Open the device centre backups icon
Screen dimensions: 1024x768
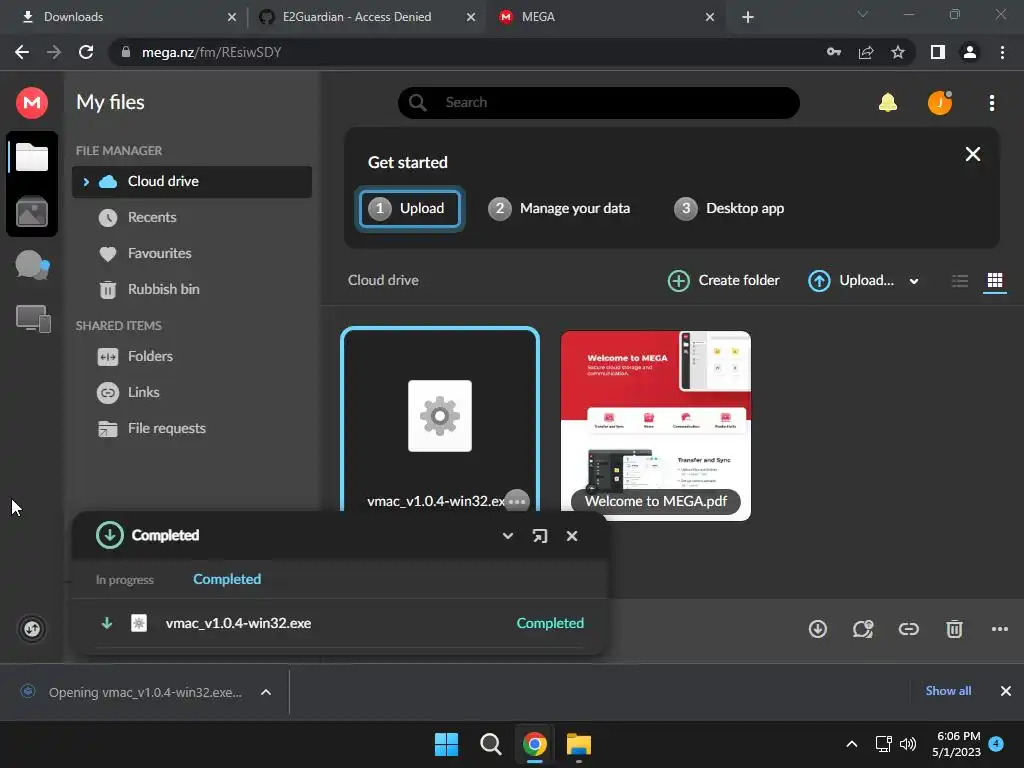33,319
